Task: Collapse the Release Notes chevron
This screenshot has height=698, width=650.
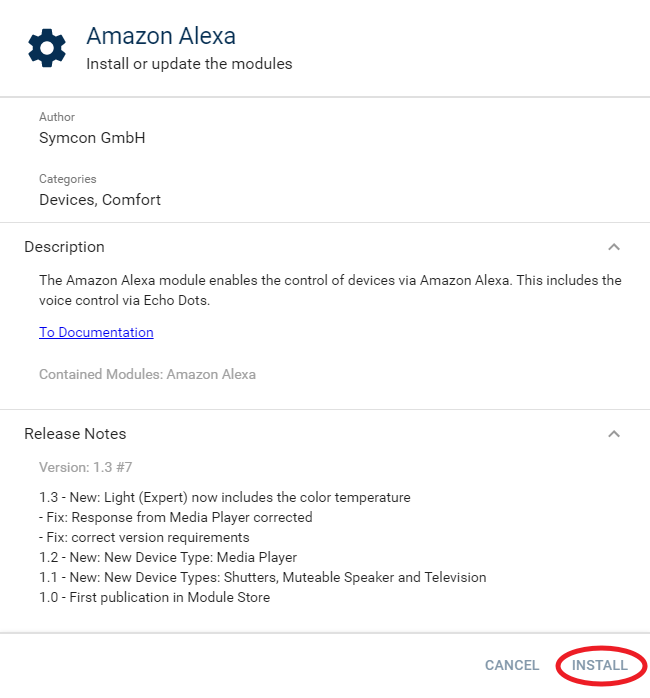Action: [x=614, y=434]
